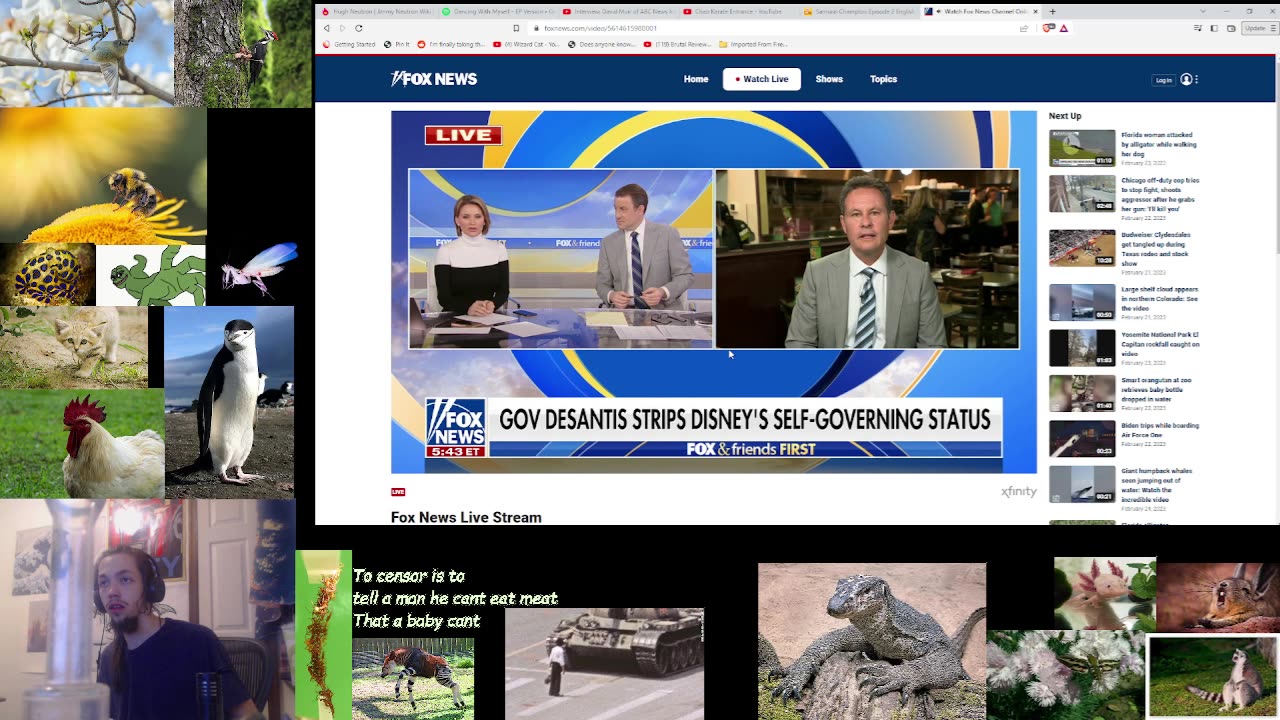Open the Shows menu
This screenshot has height=720, width=1280.
829,79
